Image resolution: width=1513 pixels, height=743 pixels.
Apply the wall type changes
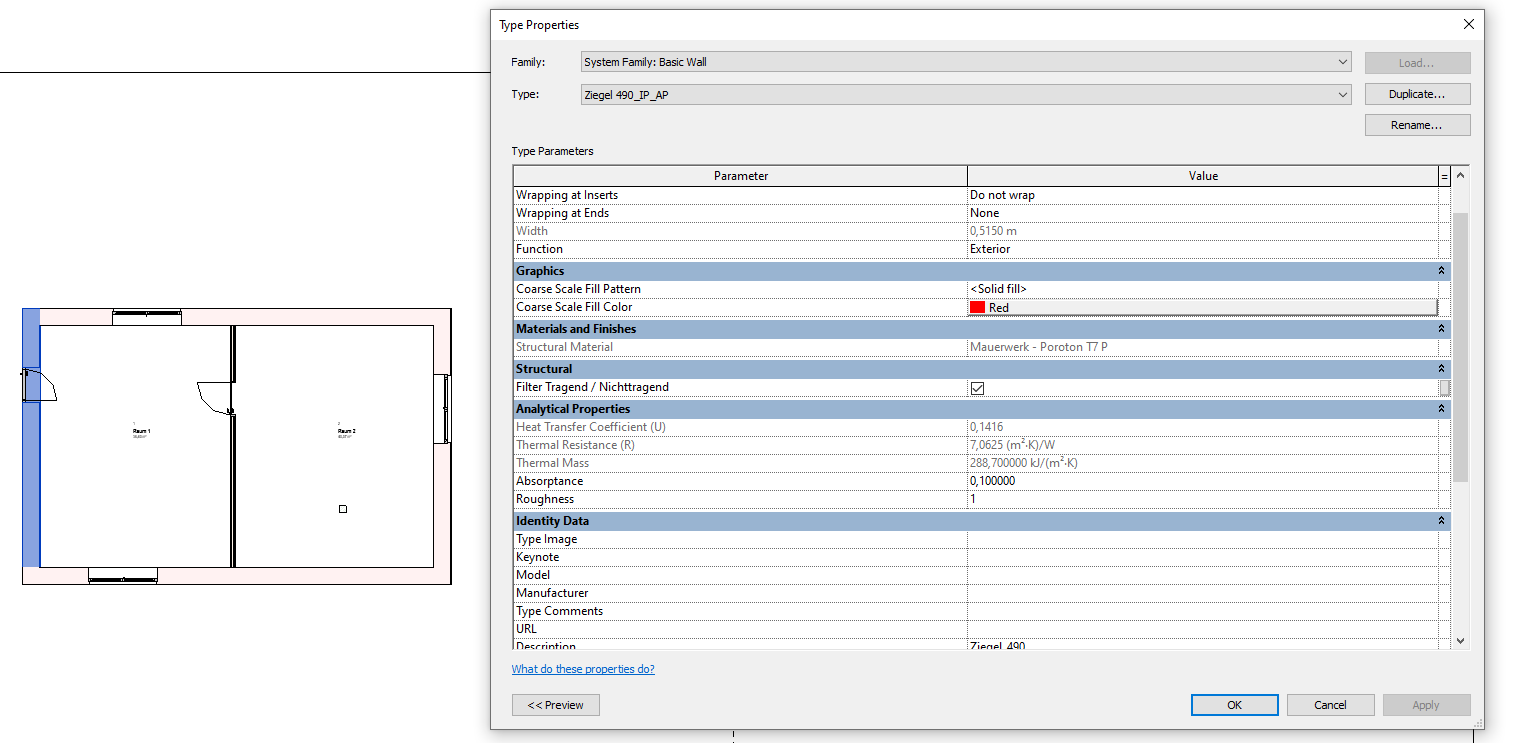tap(1426, 705)
